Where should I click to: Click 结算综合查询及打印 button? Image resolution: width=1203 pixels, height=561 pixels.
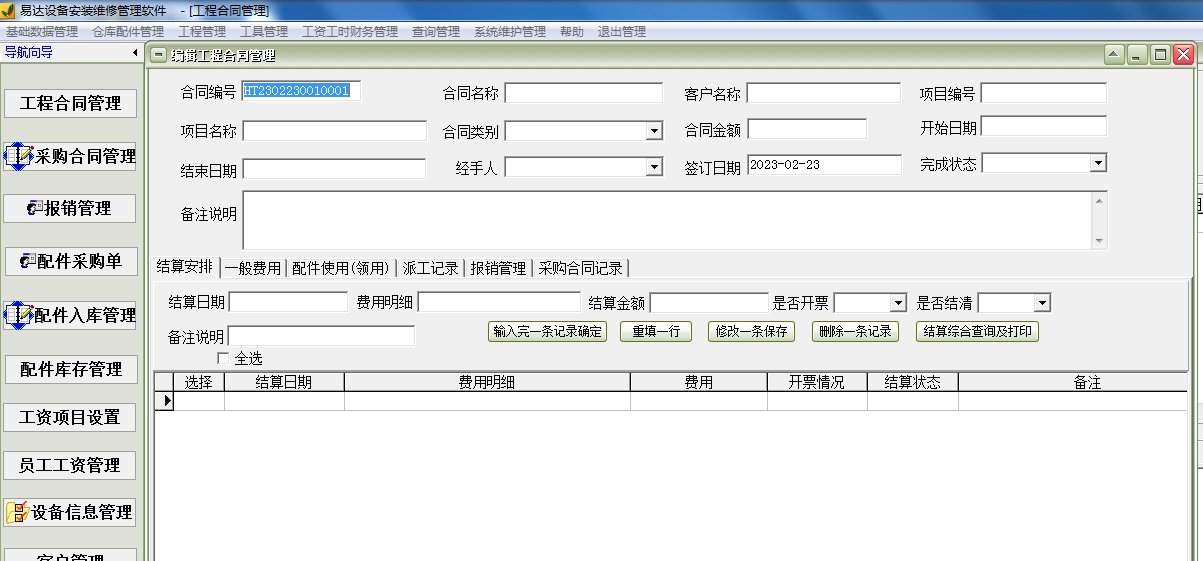977,331
